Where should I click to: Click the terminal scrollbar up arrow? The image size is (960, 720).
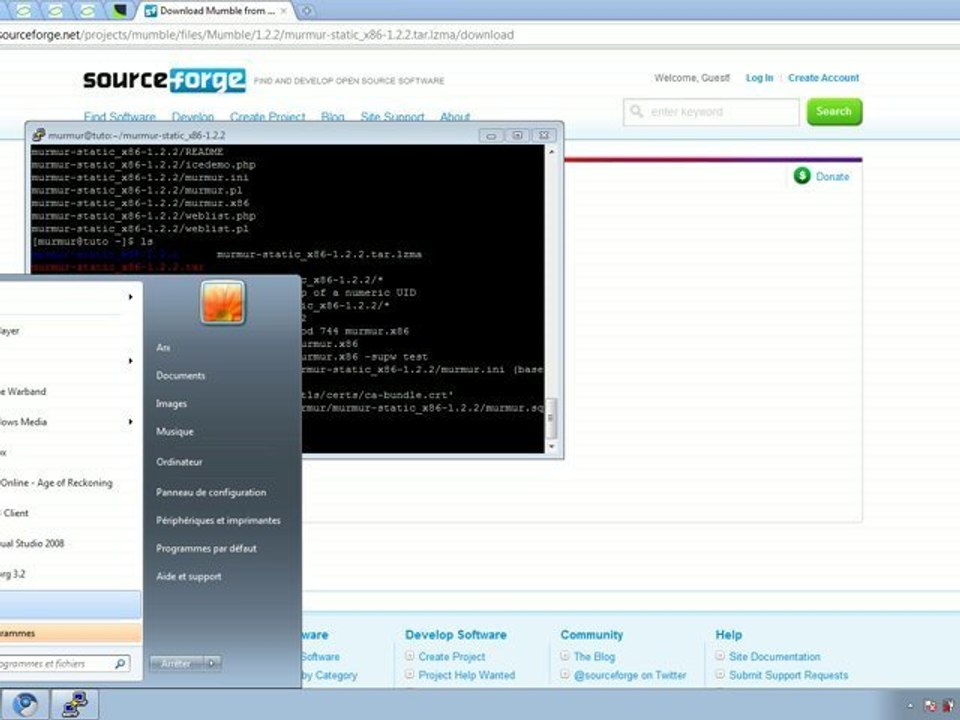pos(552,151)
